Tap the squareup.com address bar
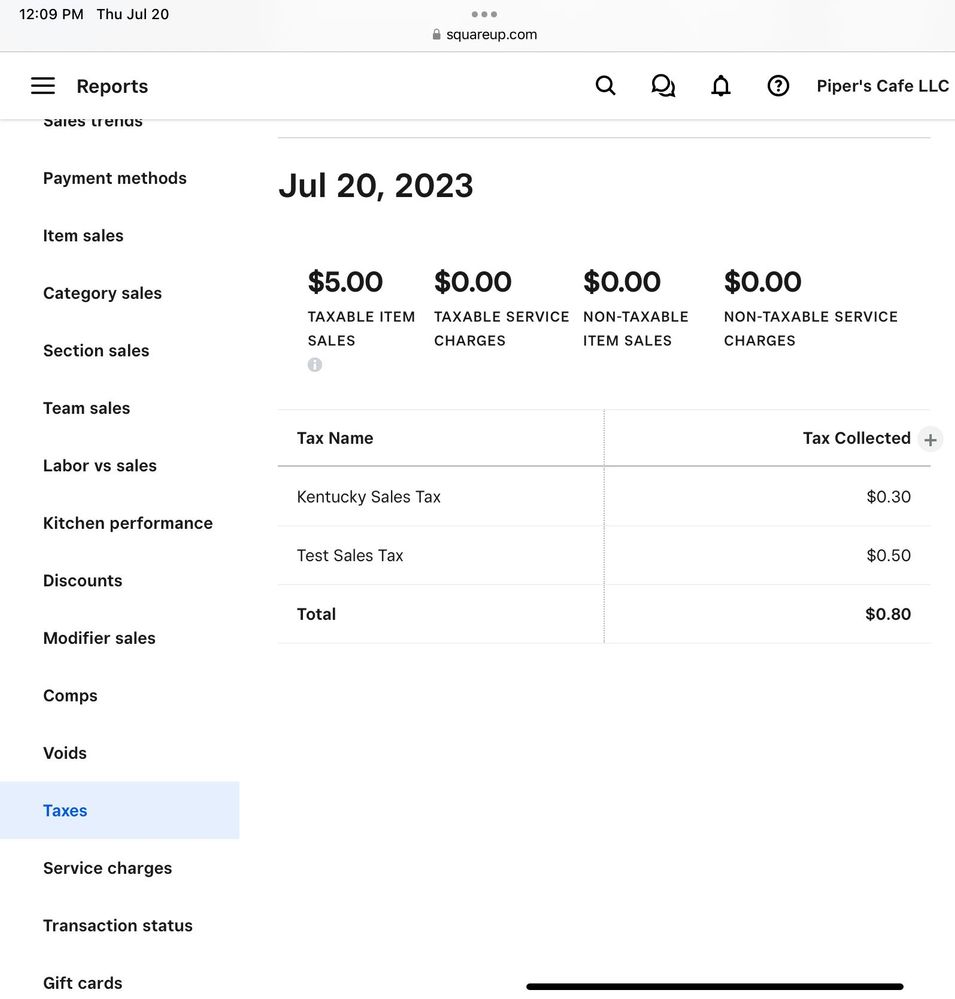 (x=485, y=35)
